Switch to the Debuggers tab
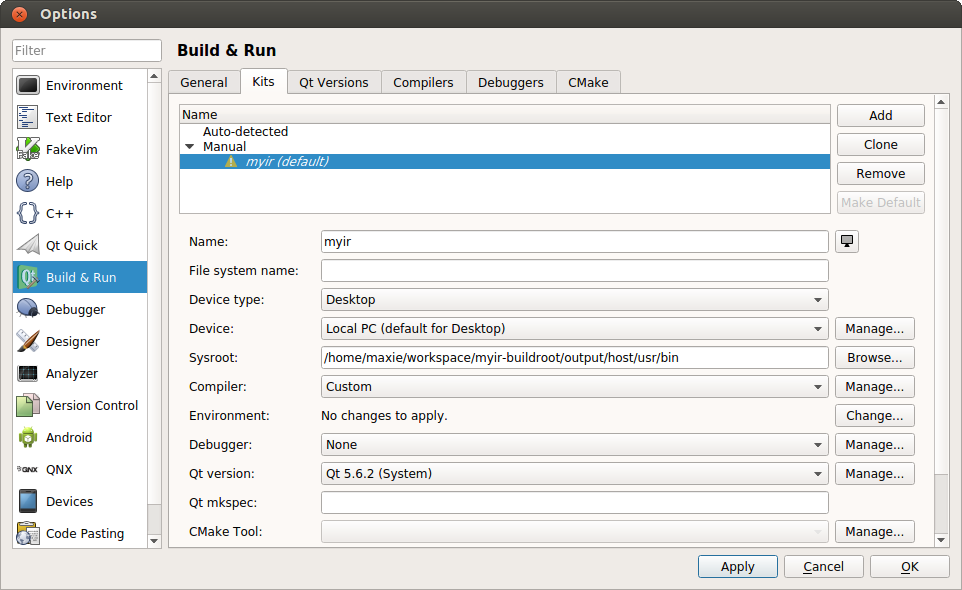 point(510,83)
